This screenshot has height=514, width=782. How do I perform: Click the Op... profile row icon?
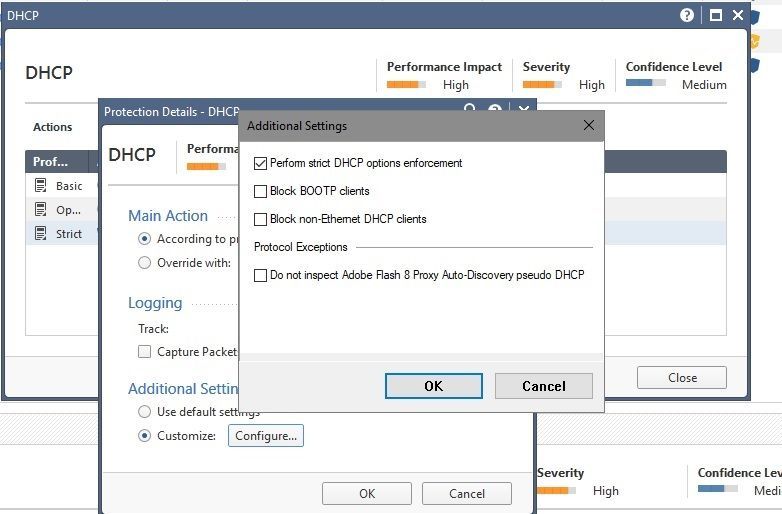pyautogui.click(x=41, y=209)
